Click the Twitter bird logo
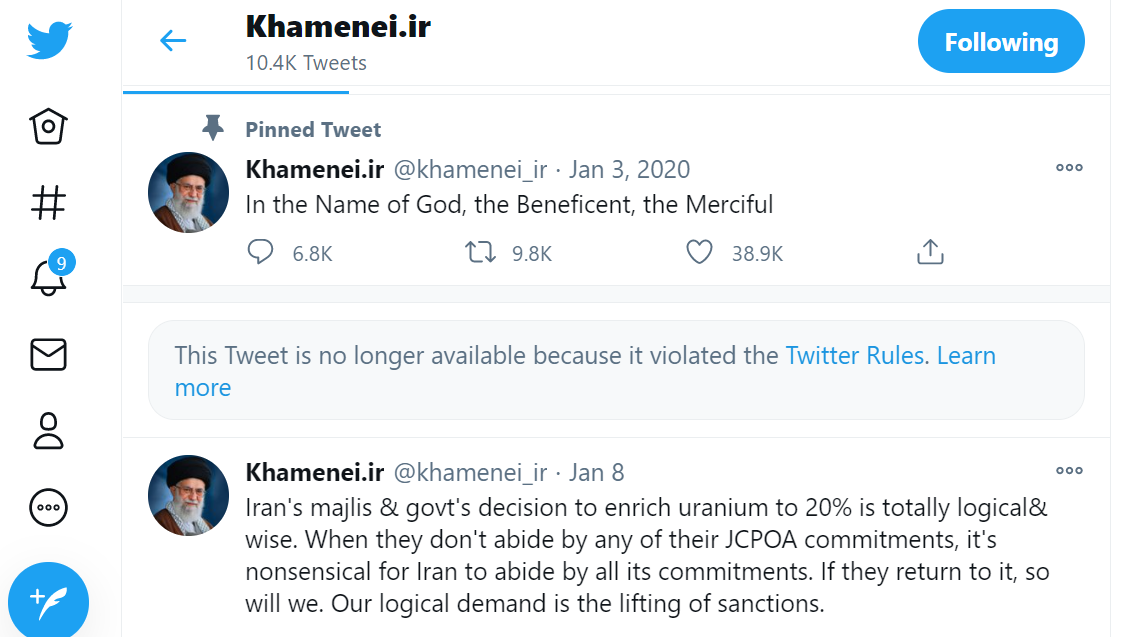 (x=48, y=40)
